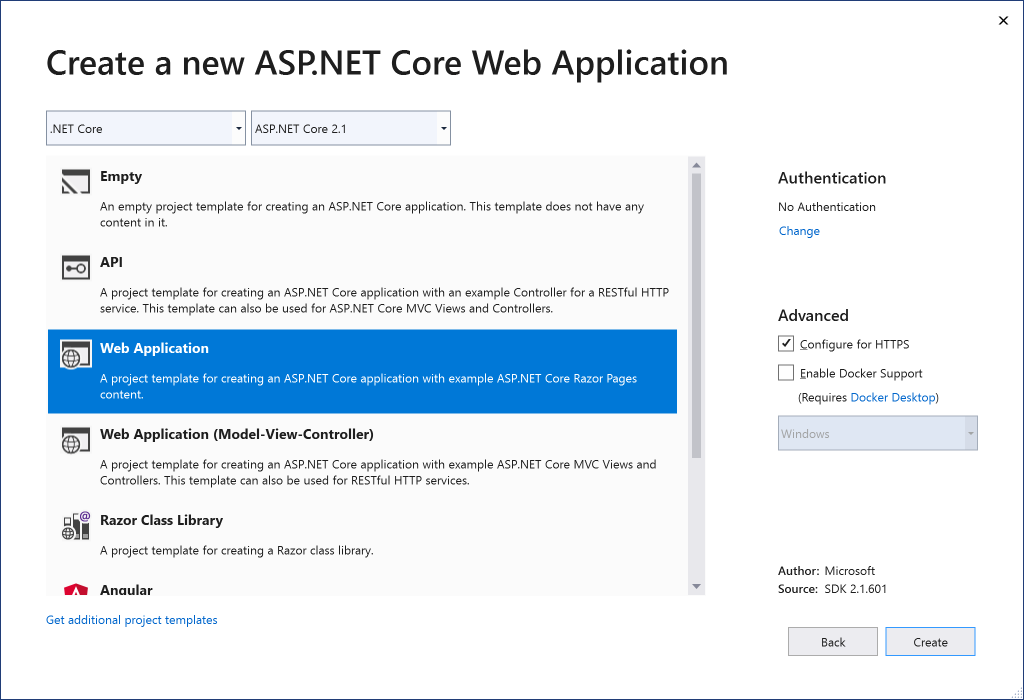Click the API template icon
Screen dimensions: 1024x700
(x=76, y=268)
